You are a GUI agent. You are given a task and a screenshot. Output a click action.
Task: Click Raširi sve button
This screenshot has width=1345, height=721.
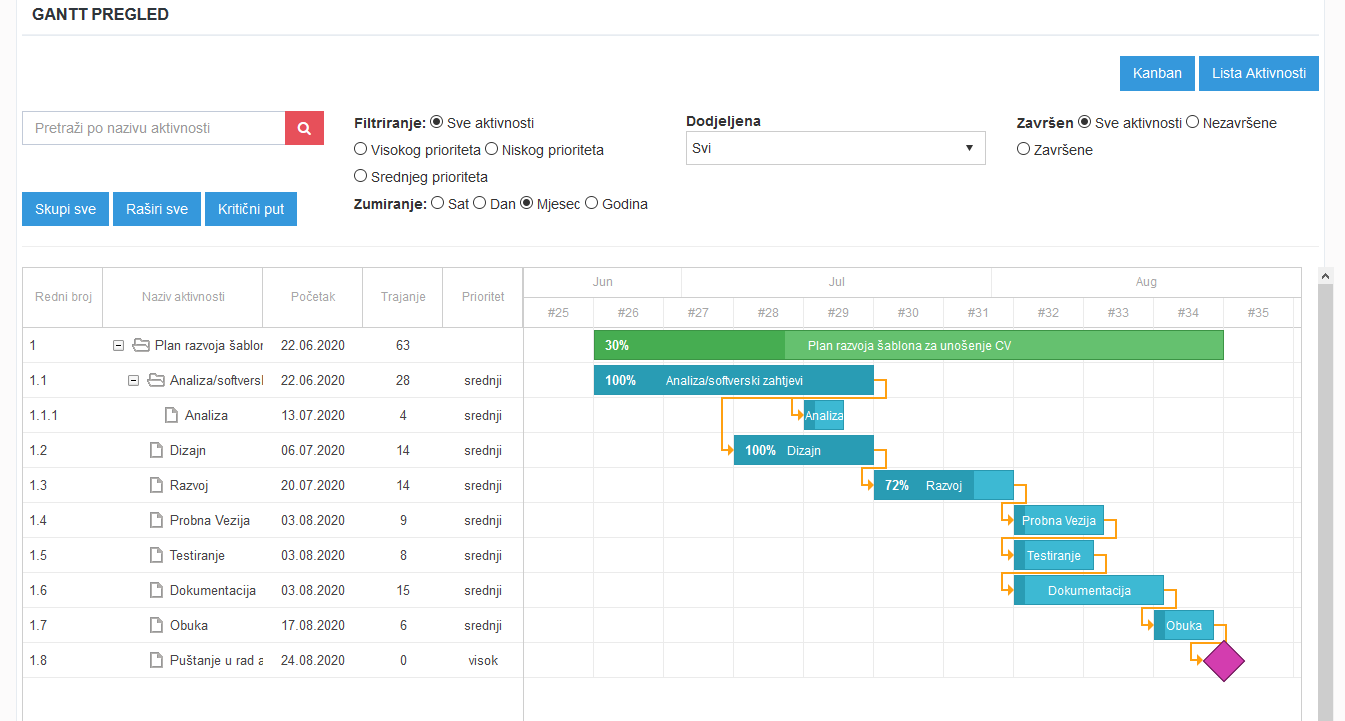pyautogui.click(x=157, y=209)
